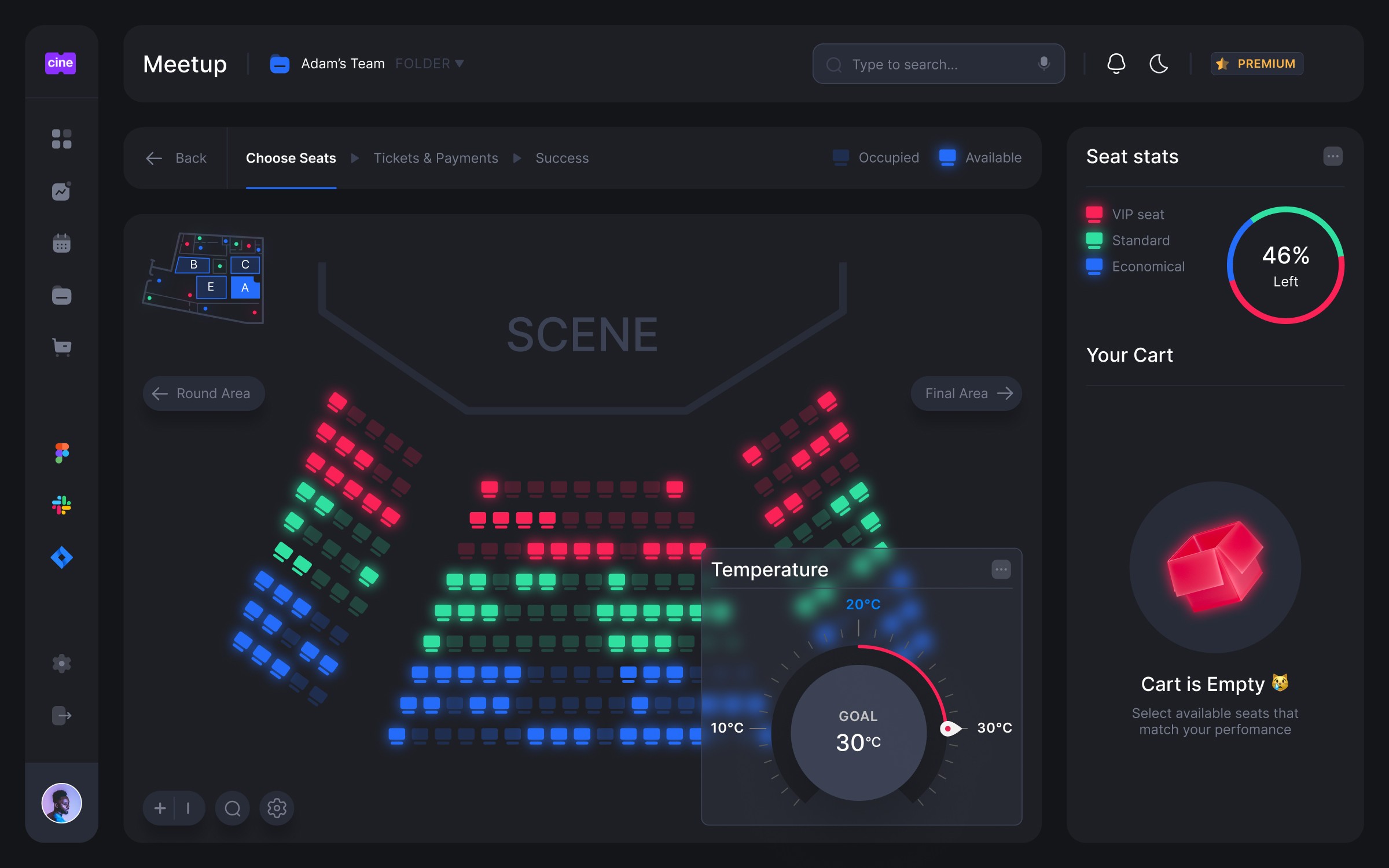
Task: Open the dashboard grid icon in sidebar
Action: pos(61,139)
